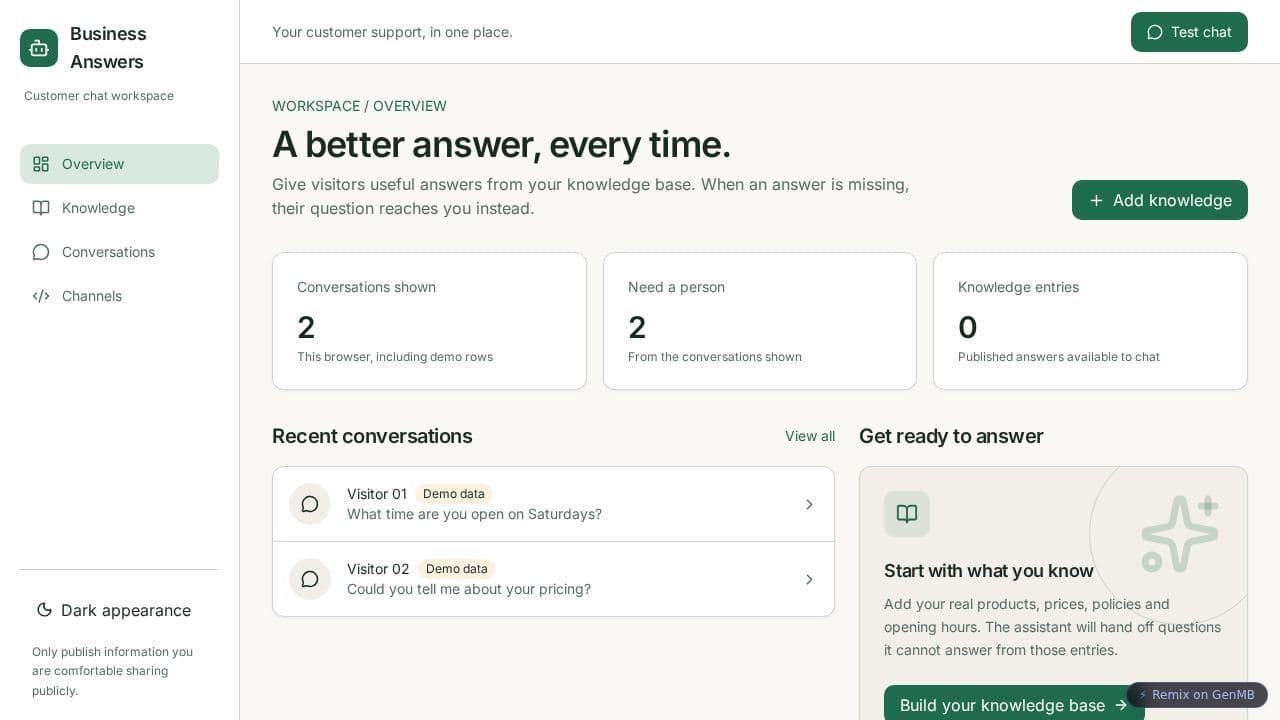Viewport: 1280px width, 720px height.
Task: Click the Test chat button
Action: (1189, 32)
